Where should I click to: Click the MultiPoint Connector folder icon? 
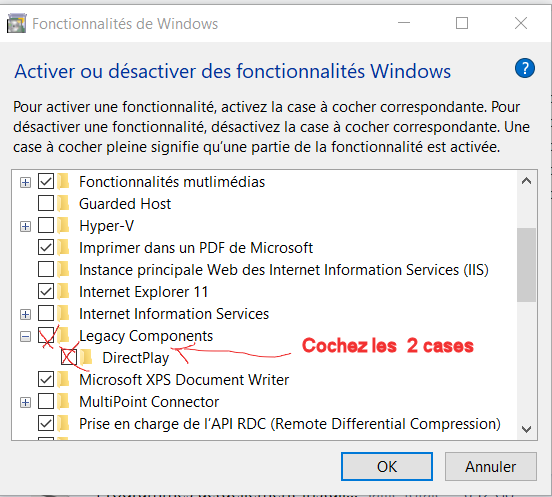click(x=64, y=402)
